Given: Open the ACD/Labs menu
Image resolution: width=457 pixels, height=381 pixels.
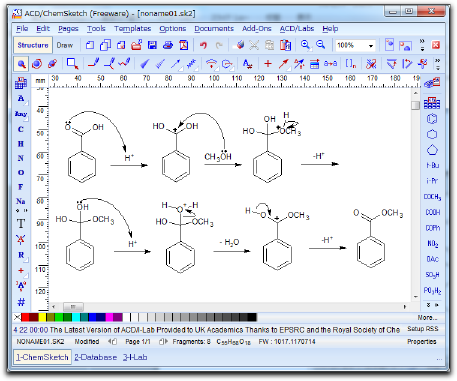Looking at the screenshot, I should [x=297, y=29].
